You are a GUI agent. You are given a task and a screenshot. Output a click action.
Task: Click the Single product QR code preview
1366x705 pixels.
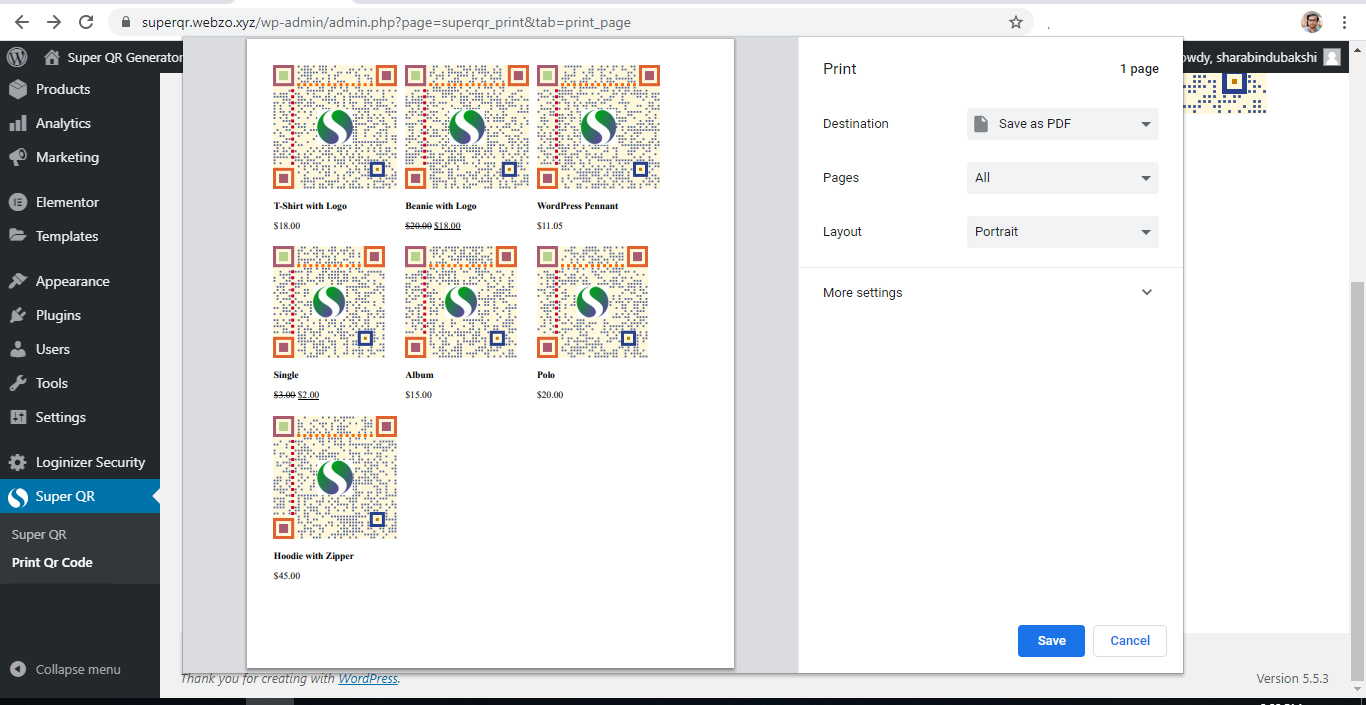329,302
